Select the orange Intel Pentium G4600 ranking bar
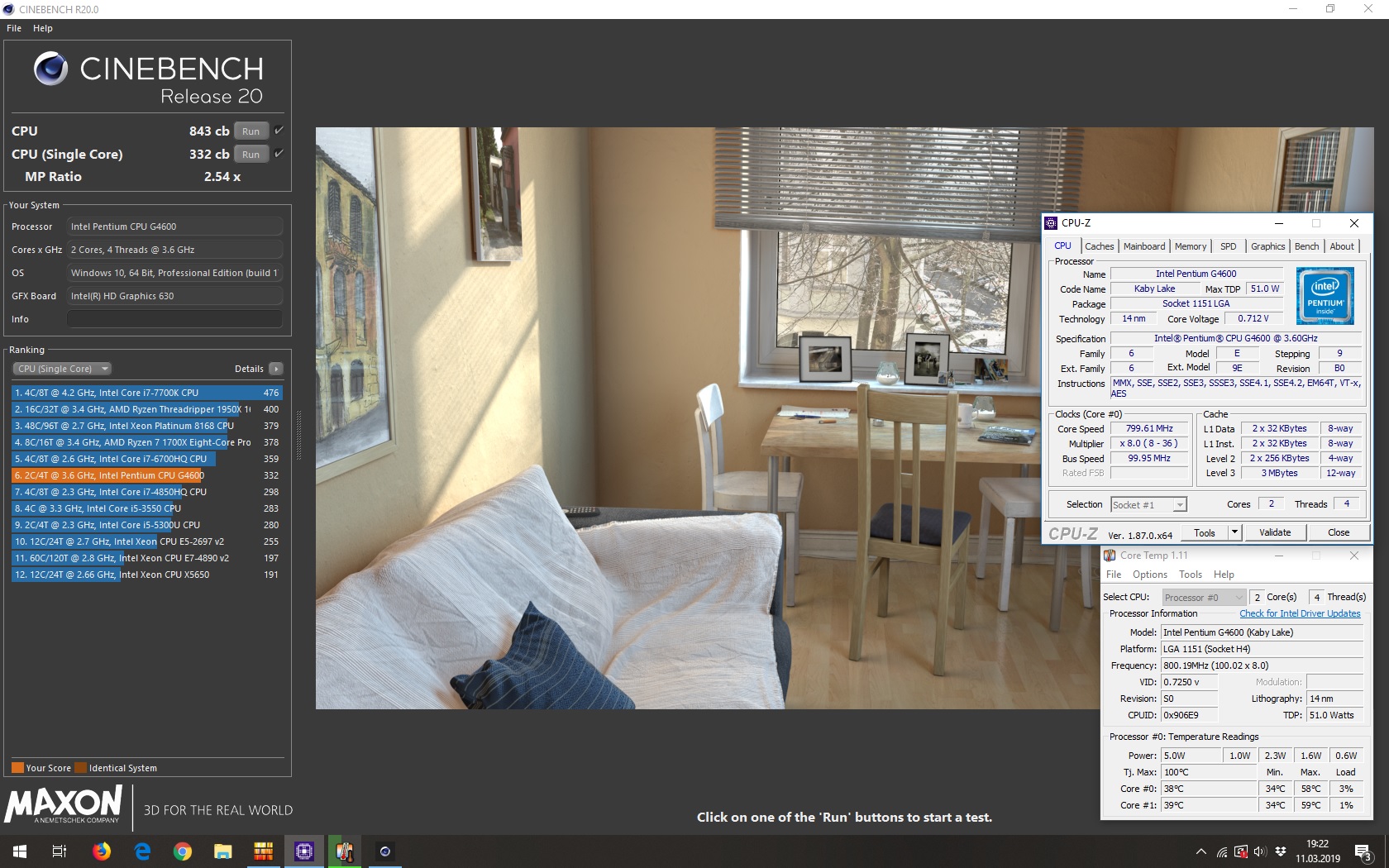The width and height of the screenshot is (1389, 868). point(147,475)
